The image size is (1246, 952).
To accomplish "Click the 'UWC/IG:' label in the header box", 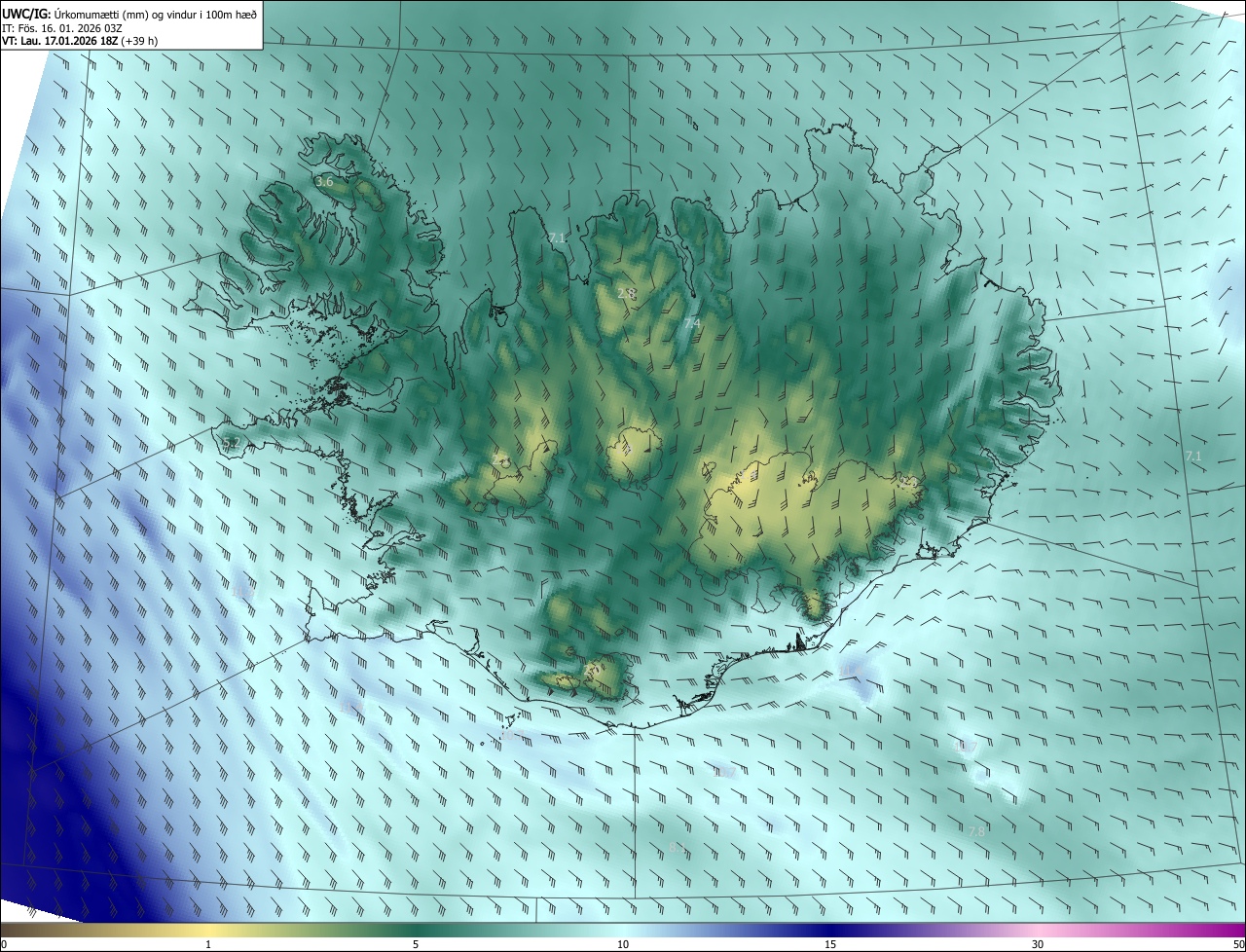I will pos(27,15).
